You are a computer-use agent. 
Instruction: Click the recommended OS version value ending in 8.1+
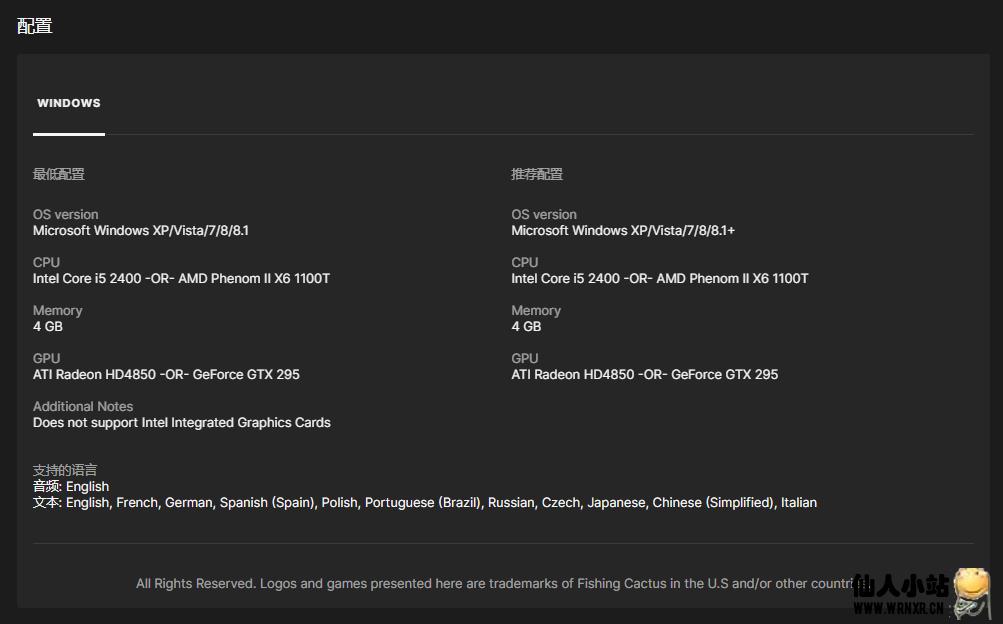point(623,231)
